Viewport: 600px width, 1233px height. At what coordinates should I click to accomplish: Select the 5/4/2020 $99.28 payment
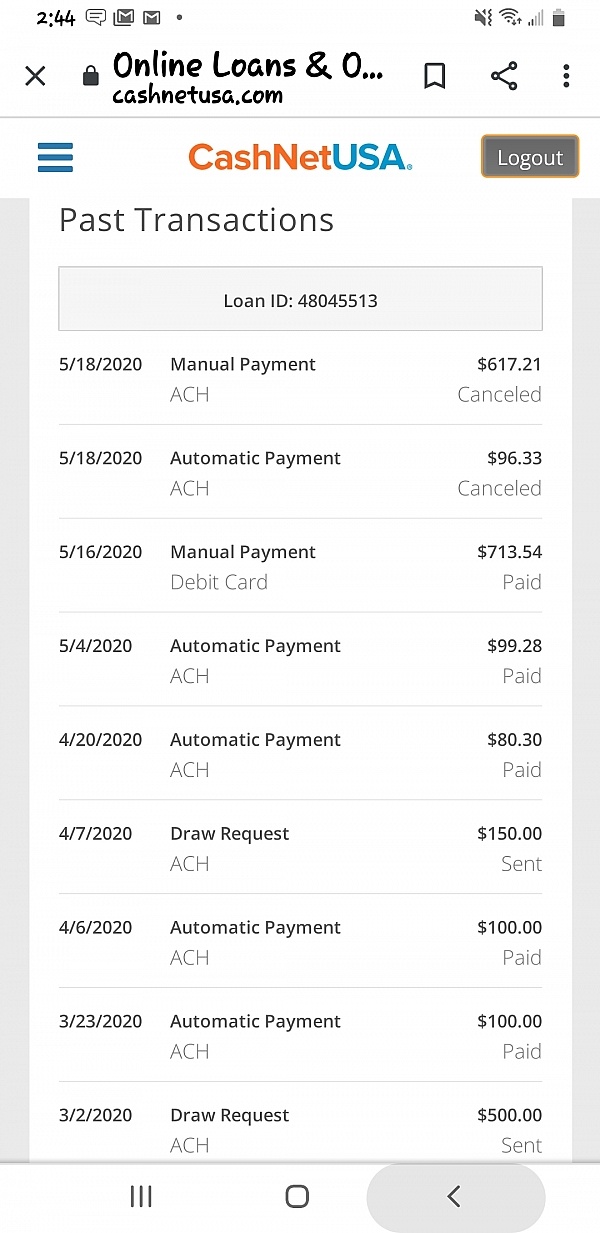[300, 660]
